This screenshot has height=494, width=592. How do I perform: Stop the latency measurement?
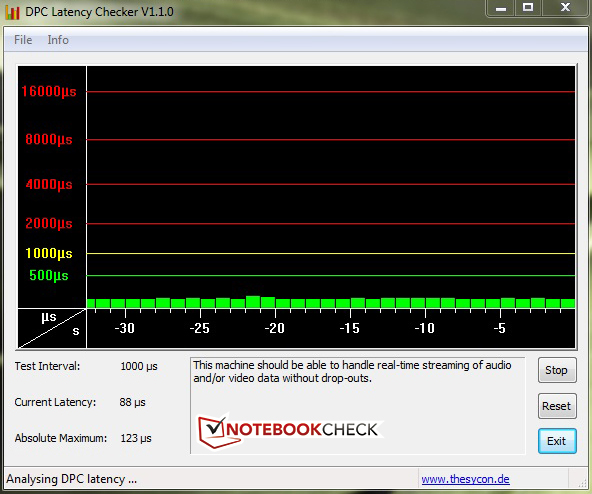(557, 370)
